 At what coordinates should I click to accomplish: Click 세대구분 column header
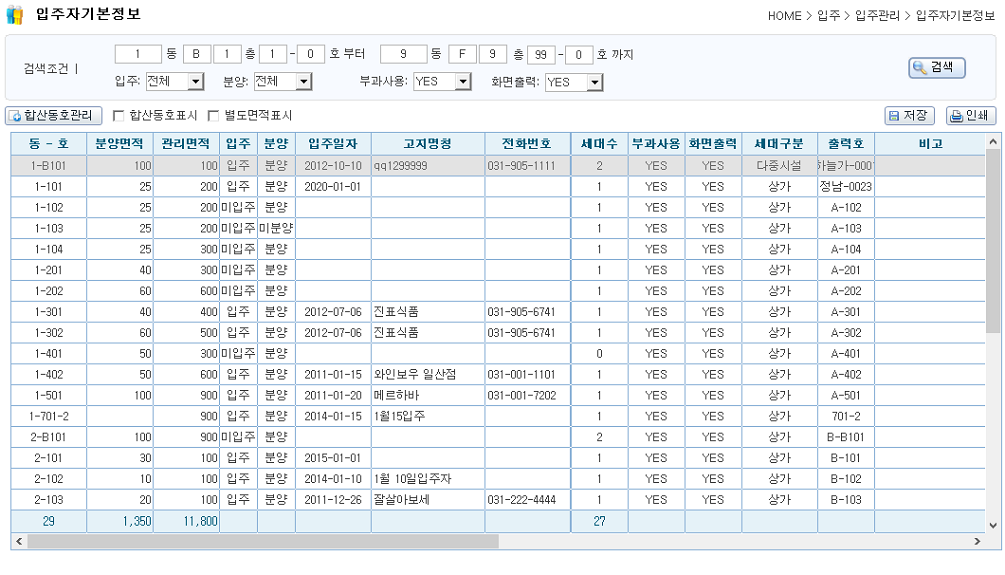[x=779, y=144]
